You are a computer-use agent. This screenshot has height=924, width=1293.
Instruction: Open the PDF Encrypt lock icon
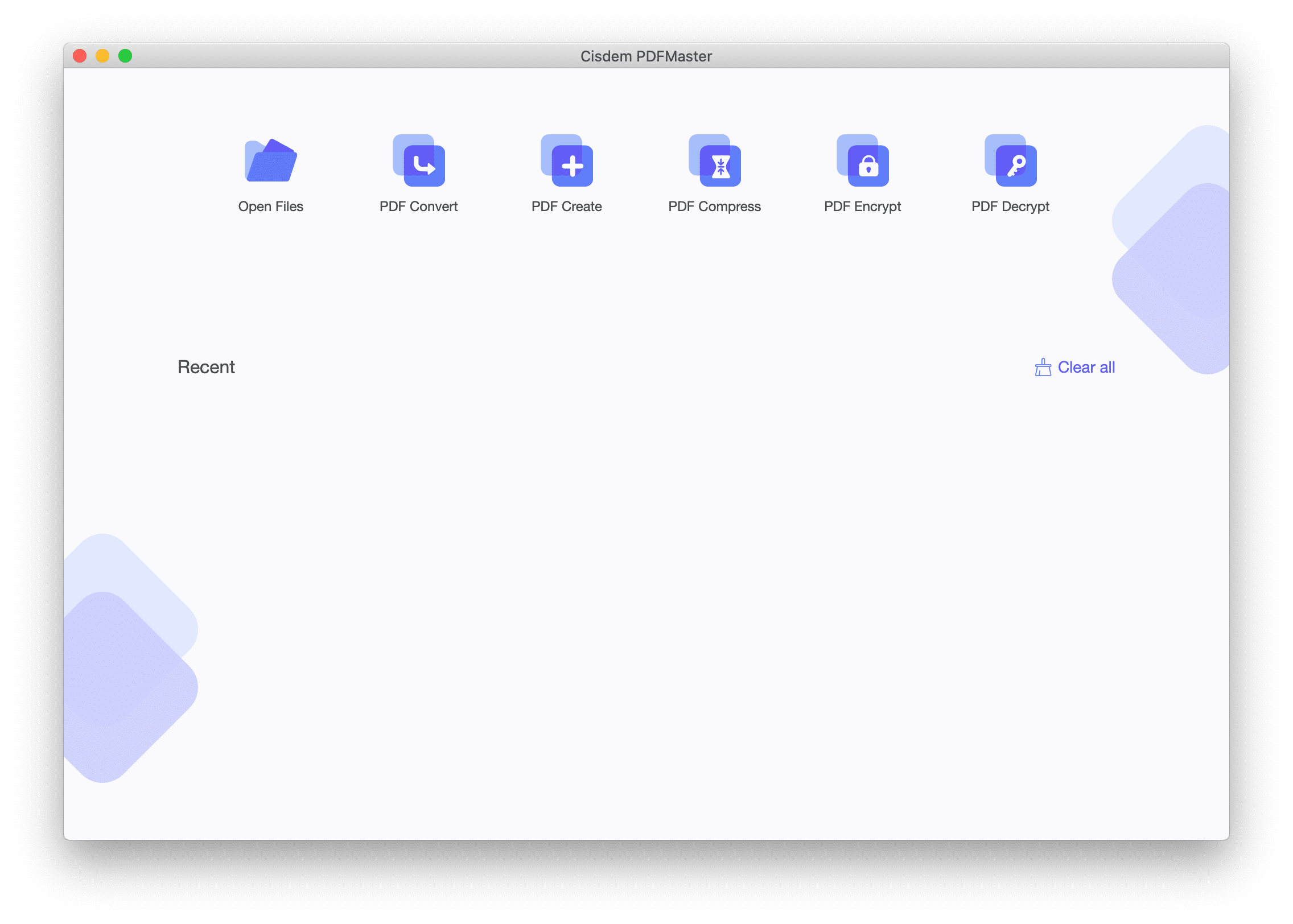(863, 161)
